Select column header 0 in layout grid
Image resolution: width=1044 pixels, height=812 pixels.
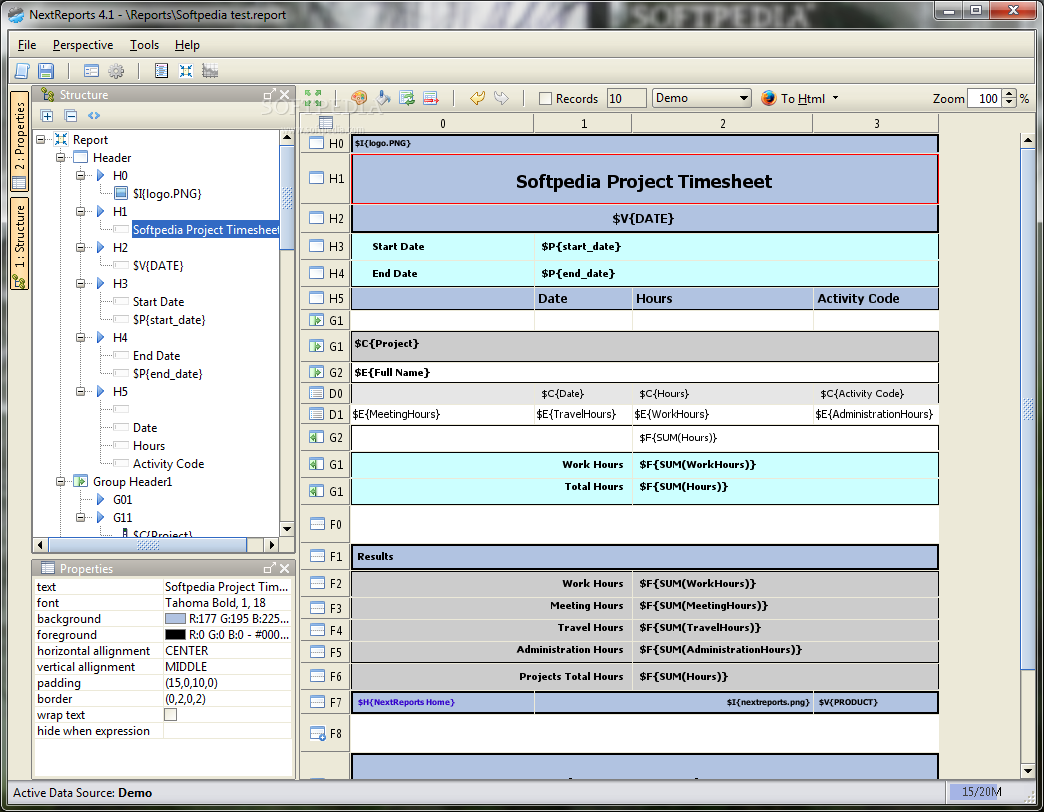pyautogui.click(x=443, y=123)
